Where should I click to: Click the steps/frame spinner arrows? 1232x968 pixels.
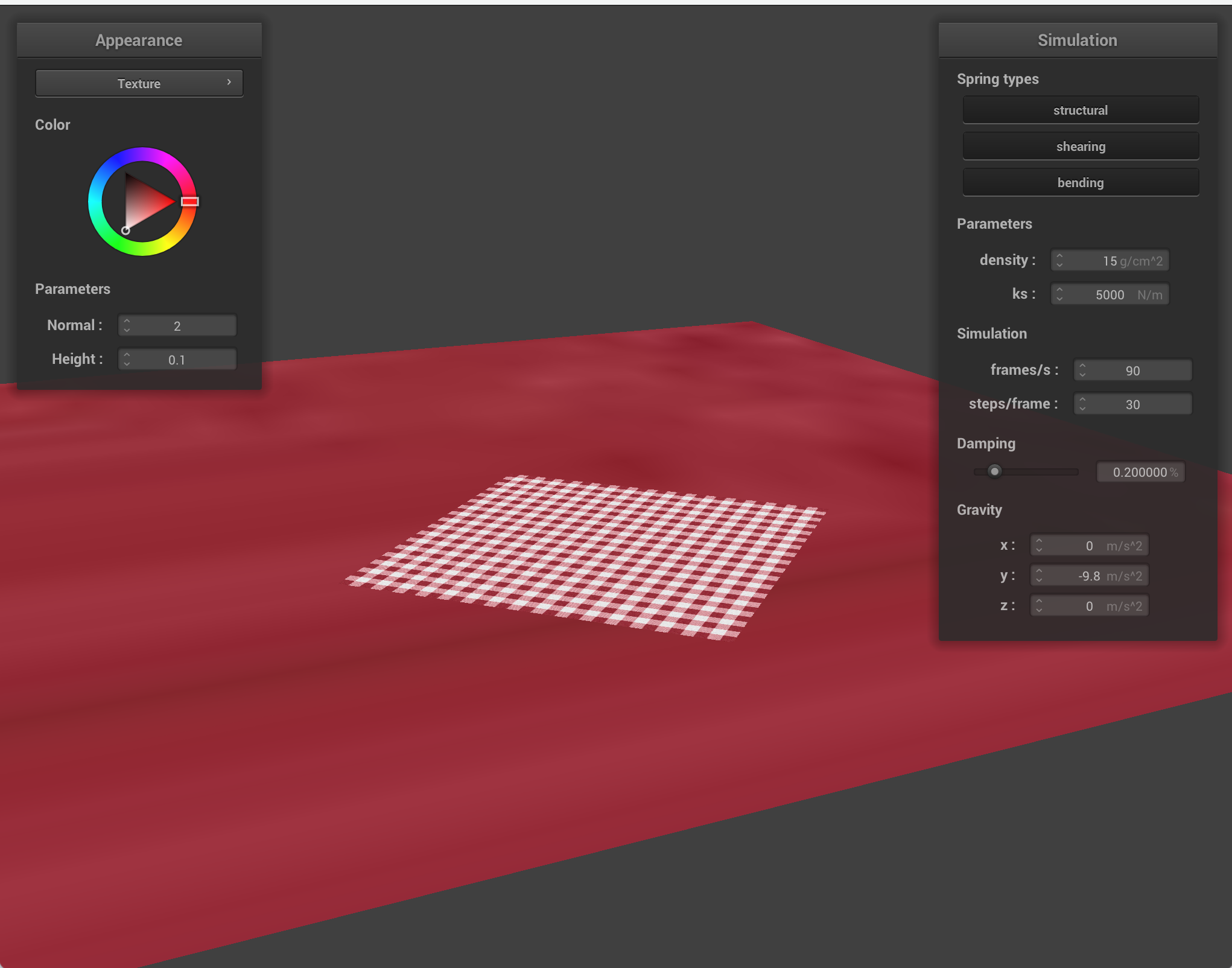pos(1082,404)
